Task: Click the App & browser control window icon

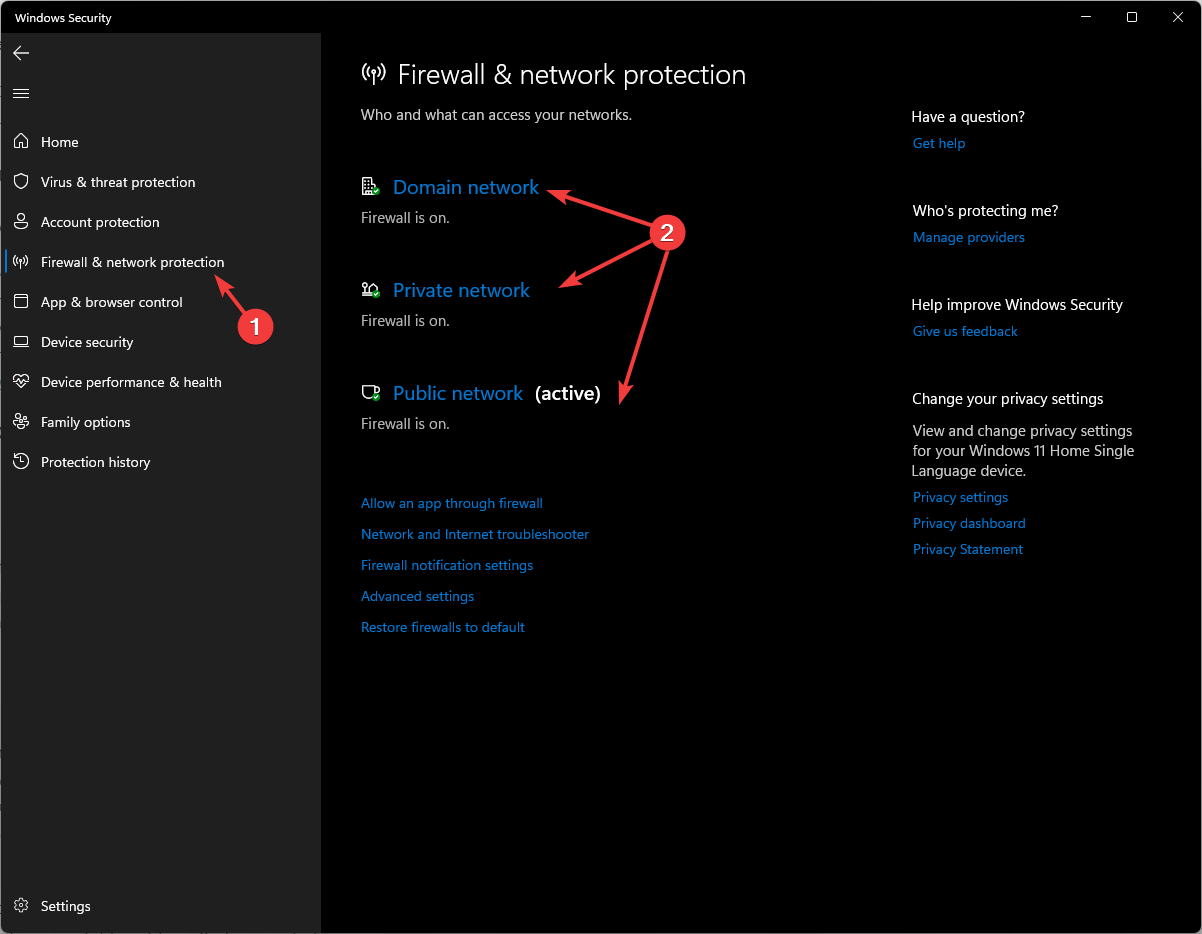Action: (21, 302)
